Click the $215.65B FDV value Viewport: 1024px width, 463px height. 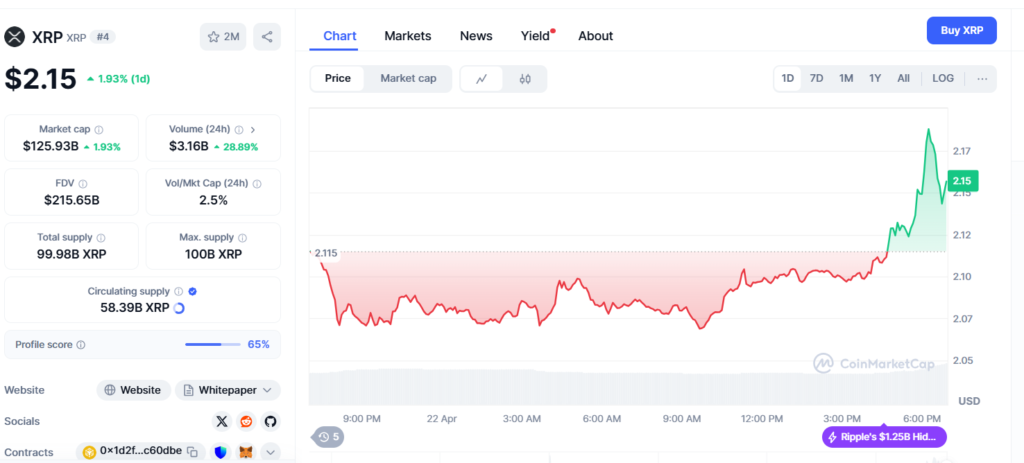tap(72, 200)
